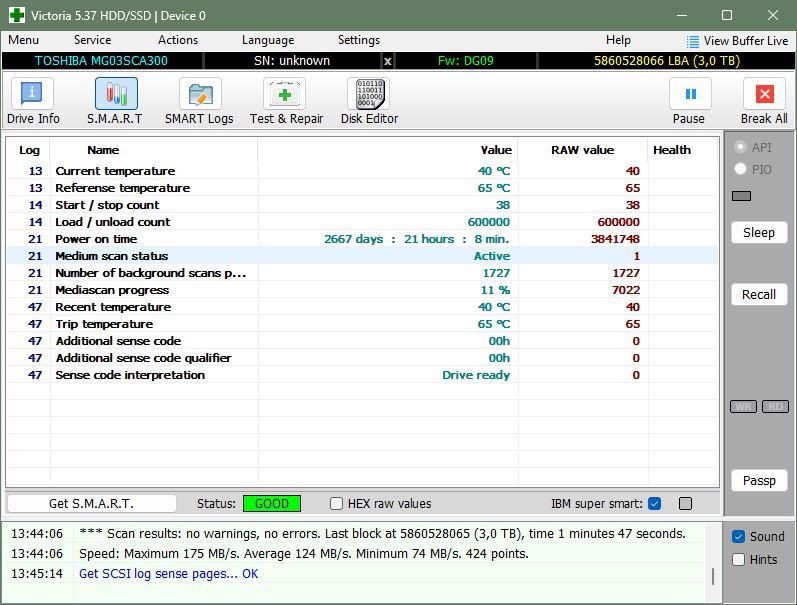797x605 pixels.
Task: Open the Settings menu
Action: click(x=358, y=40)
